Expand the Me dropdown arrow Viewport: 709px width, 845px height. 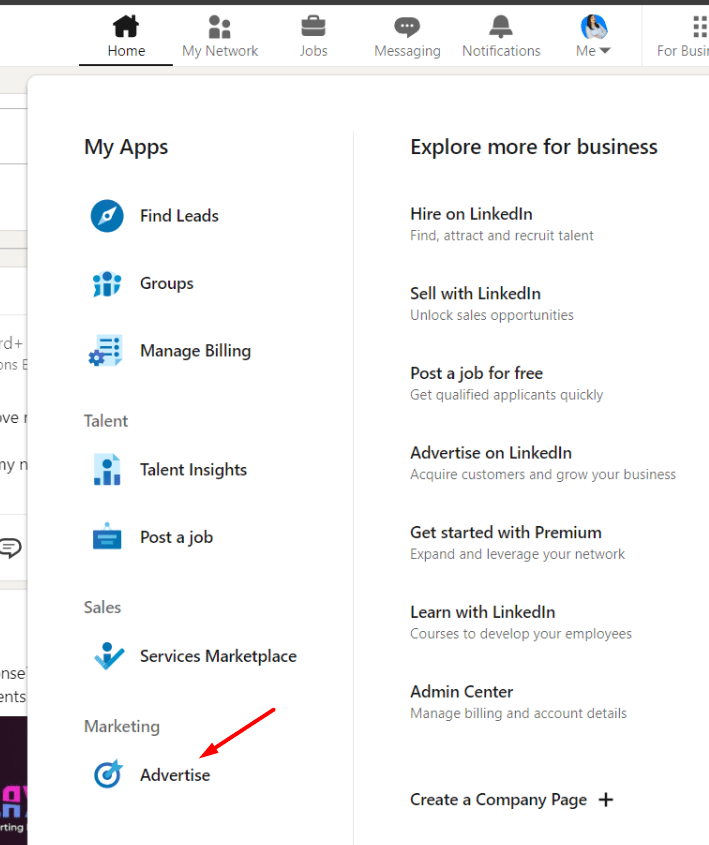tap(604, 51)
